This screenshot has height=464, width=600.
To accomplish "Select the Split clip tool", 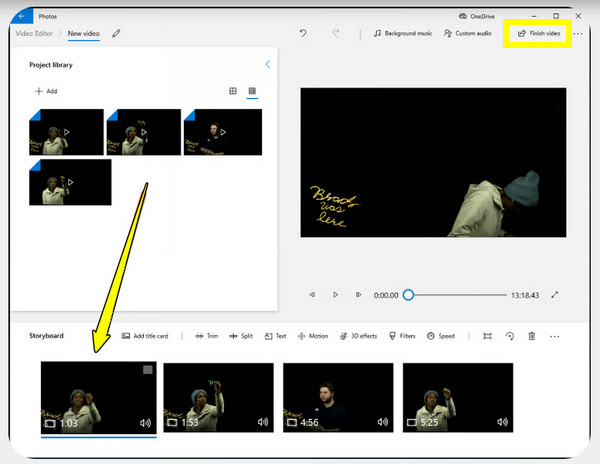I will tap(240, 336).
